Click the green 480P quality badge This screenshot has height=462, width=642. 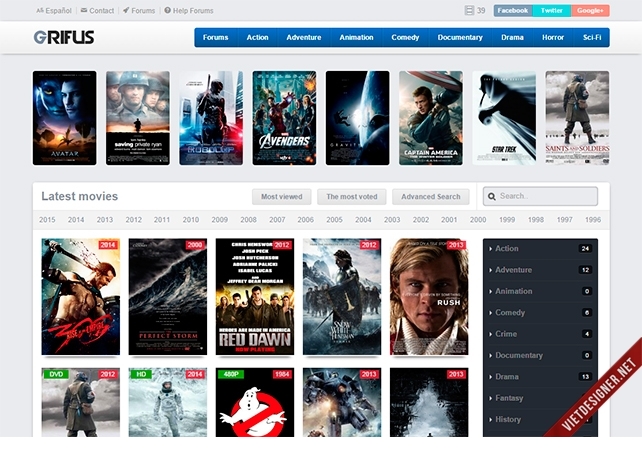231,374
